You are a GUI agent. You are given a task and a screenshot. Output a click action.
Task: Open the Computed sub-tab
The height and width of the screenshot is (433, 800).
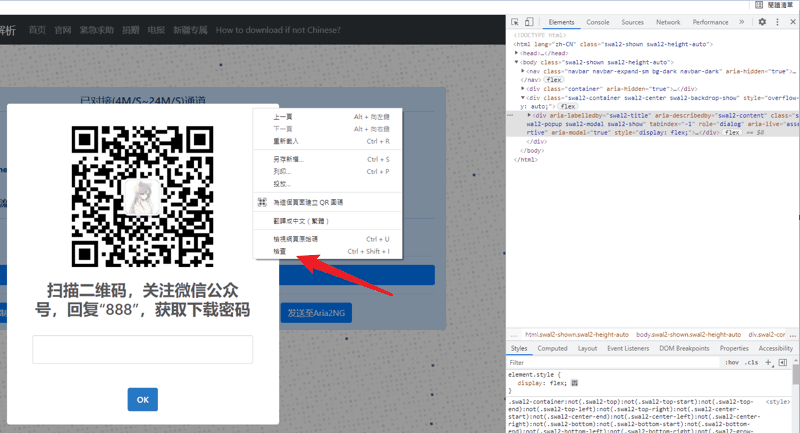tap(552, 348)
